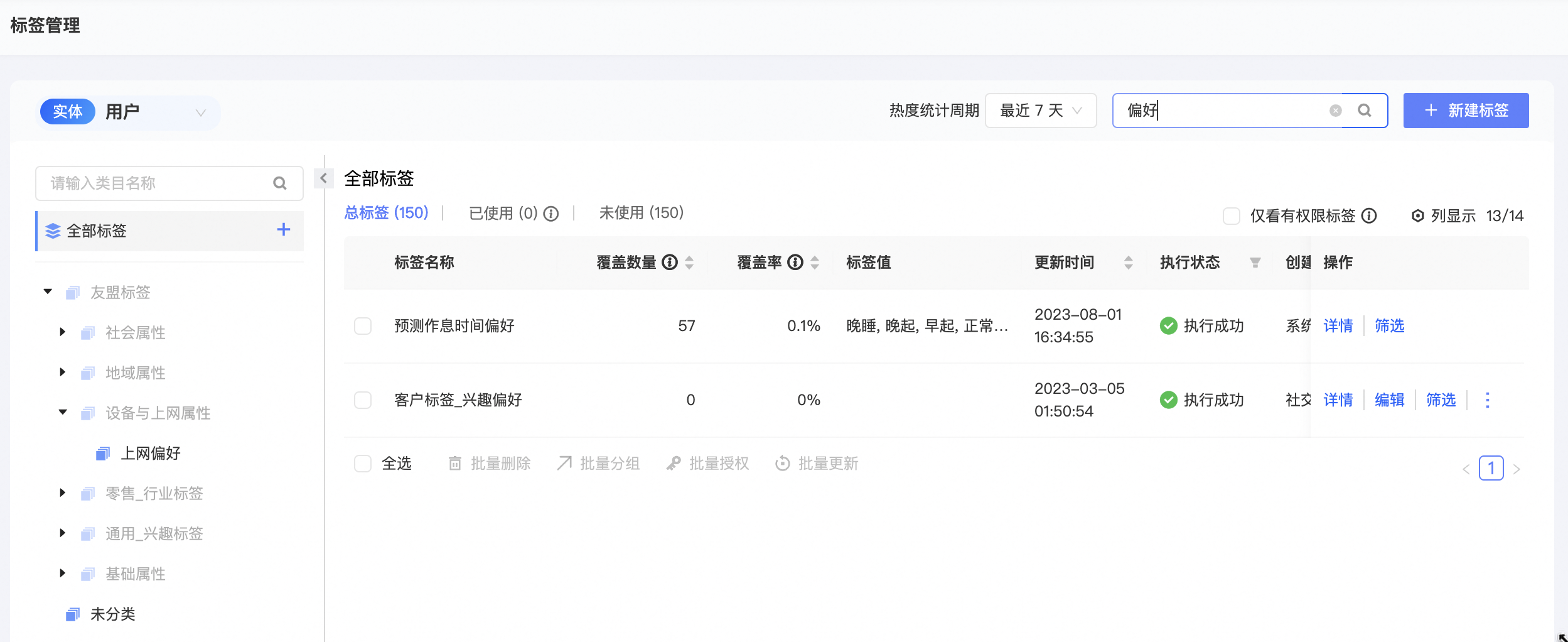Add a category with the plus icon
This screenshot has width=1568, height=642.
point(284,230)
